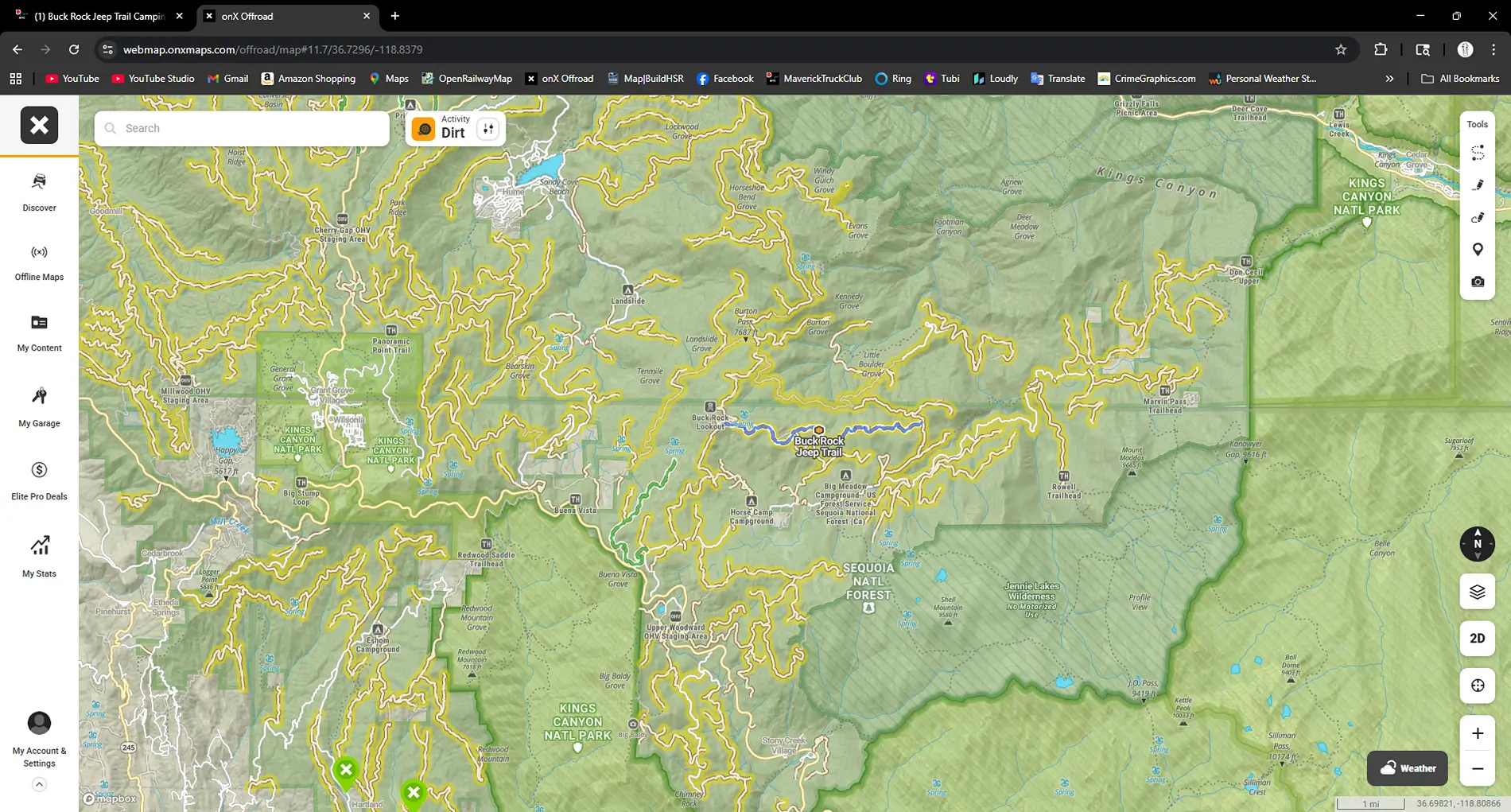This screenshot has width=1511, height=812.
Task: Click the Eshom Campground marker
Action: [x=378, y=629]
